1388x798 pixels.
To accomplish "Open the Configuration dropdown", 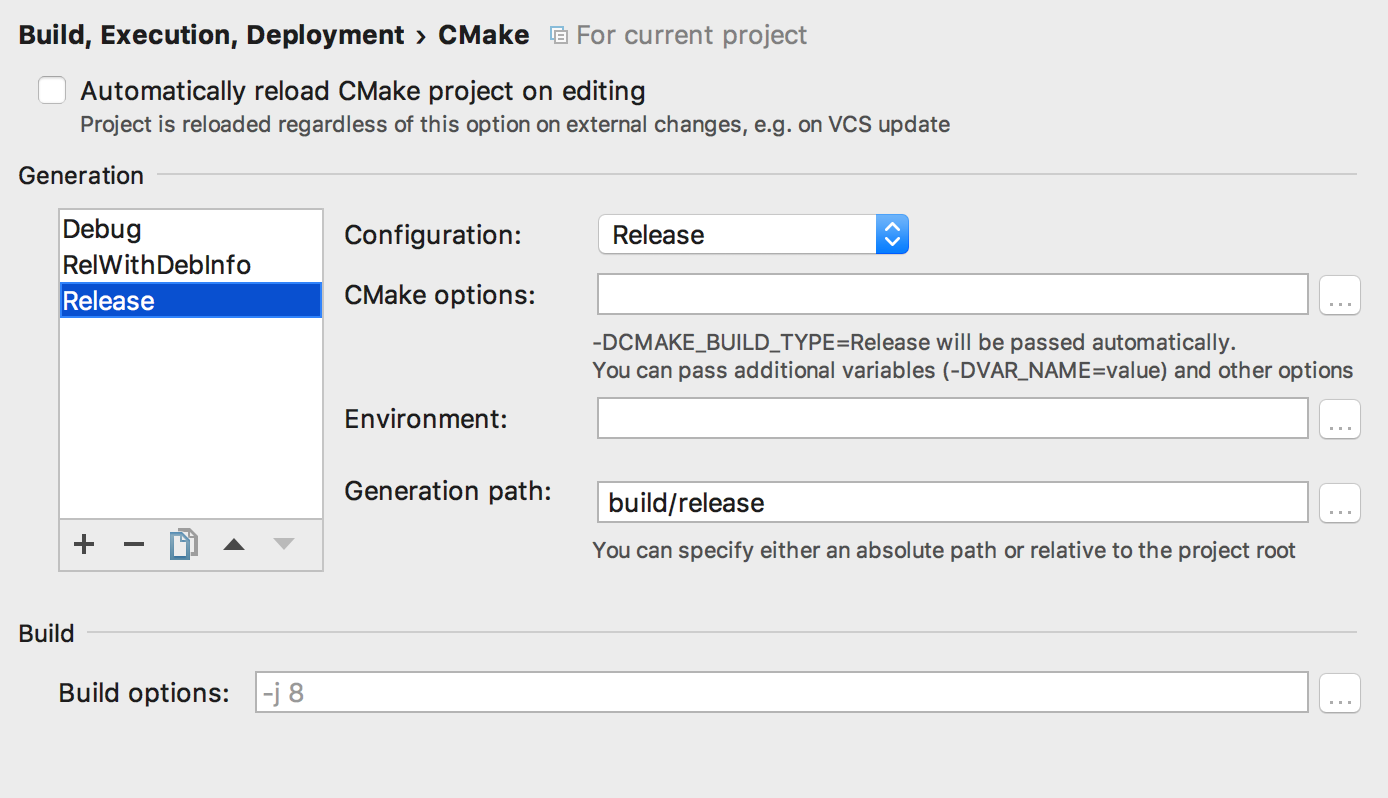I will click(x=753, y=235).
